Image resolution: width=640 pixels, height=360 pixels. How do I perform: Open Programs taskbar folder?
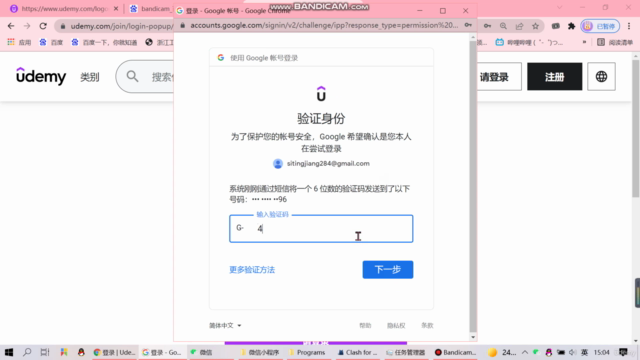coord(307,352)
